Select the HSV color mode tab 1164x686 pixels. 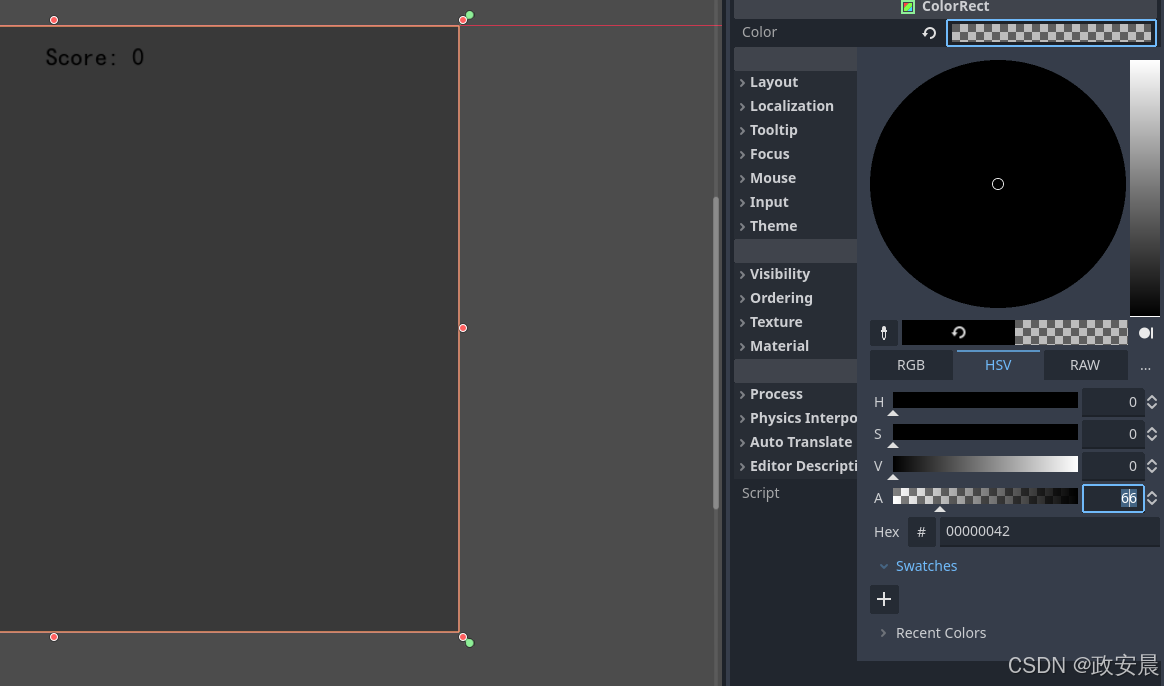pyautogui.click(x=998, y=365)
